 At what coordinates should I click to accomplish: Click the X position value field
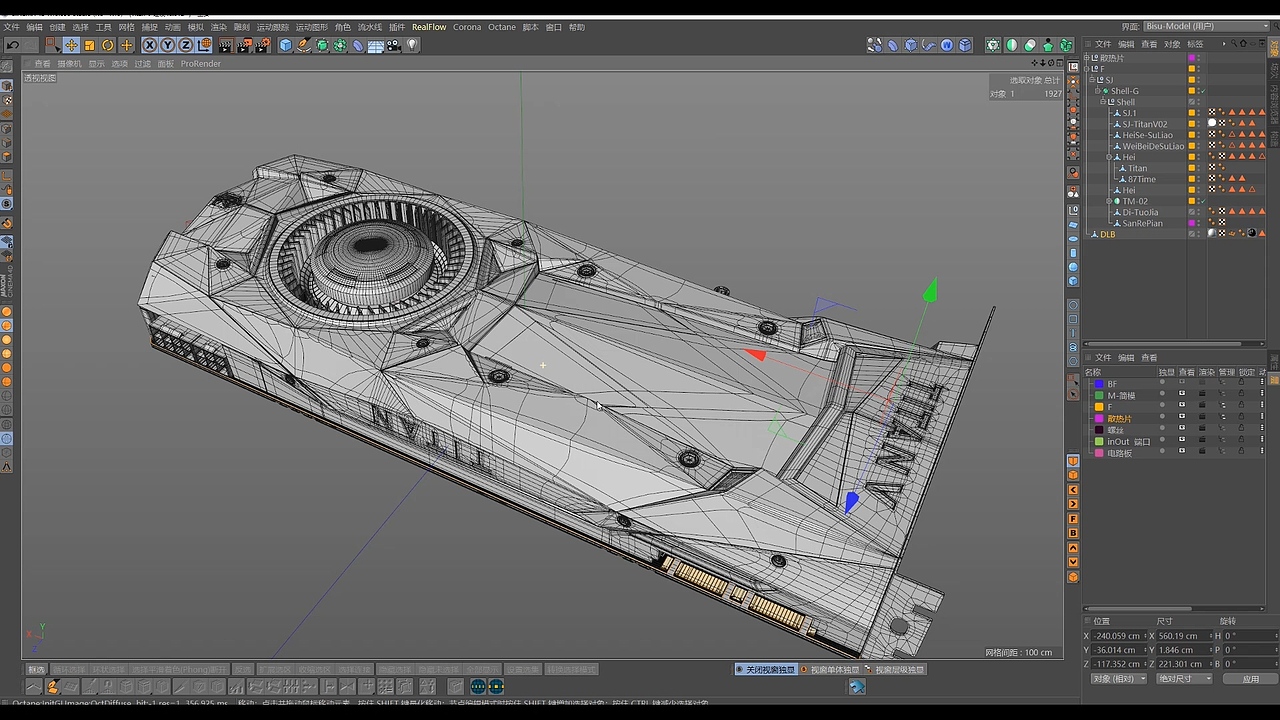click(1119, 636)
